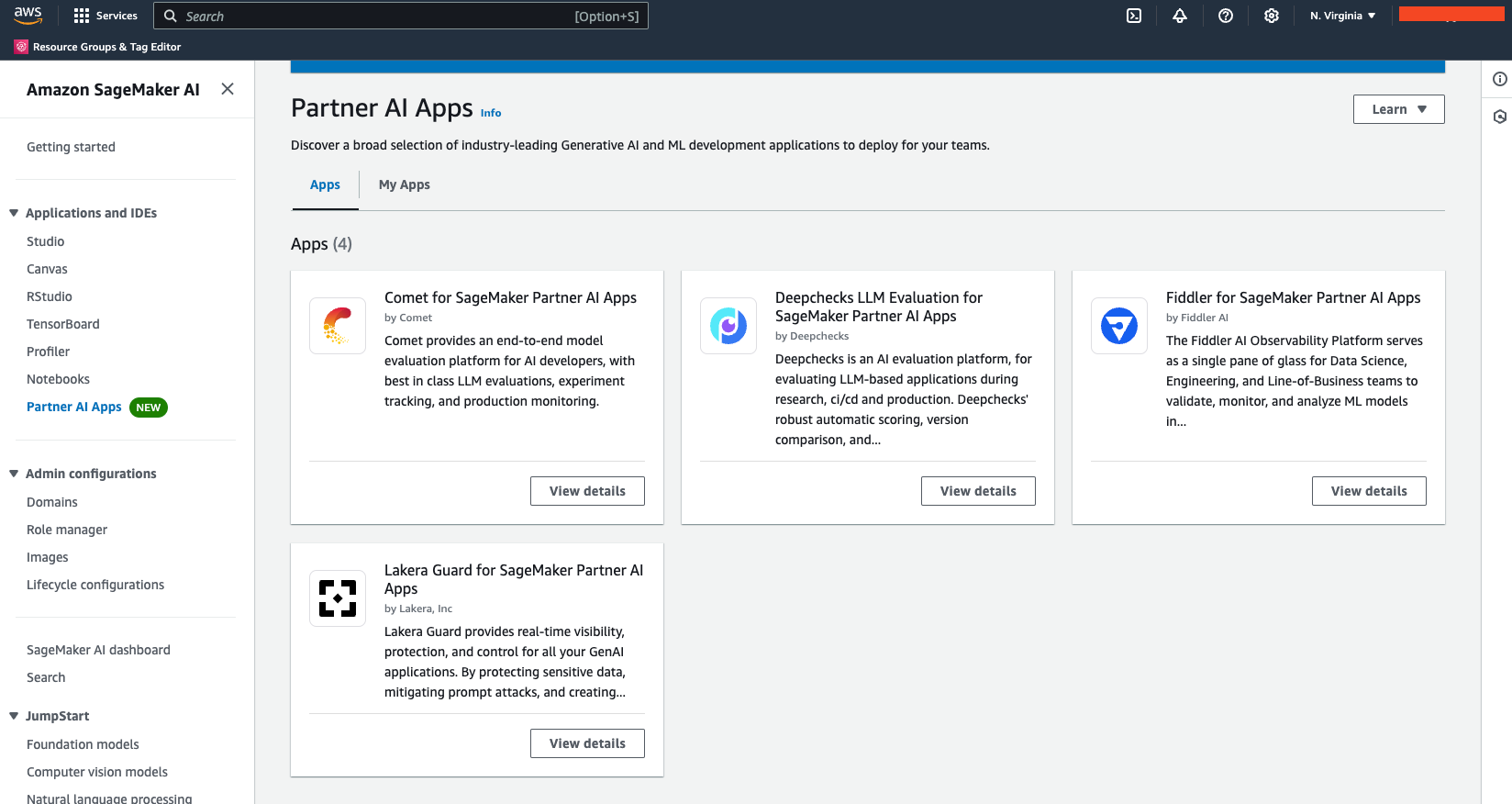Open RStudio in the sidebar

pyautogui.click(x=50, y=296)
